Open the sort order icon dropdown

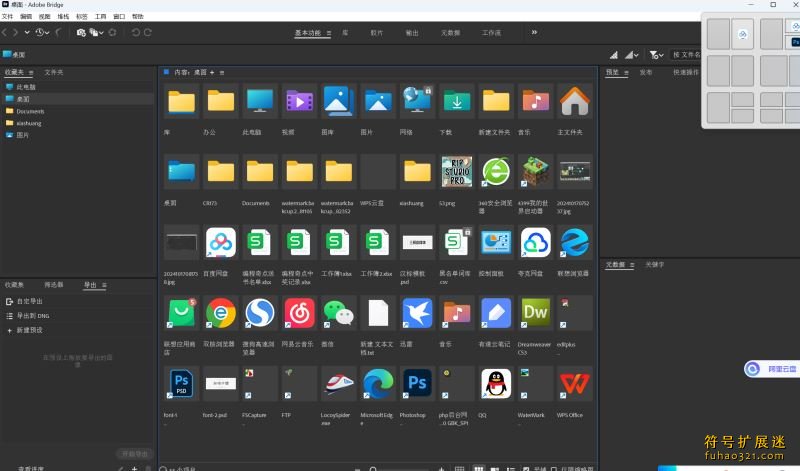coord(632,55)
